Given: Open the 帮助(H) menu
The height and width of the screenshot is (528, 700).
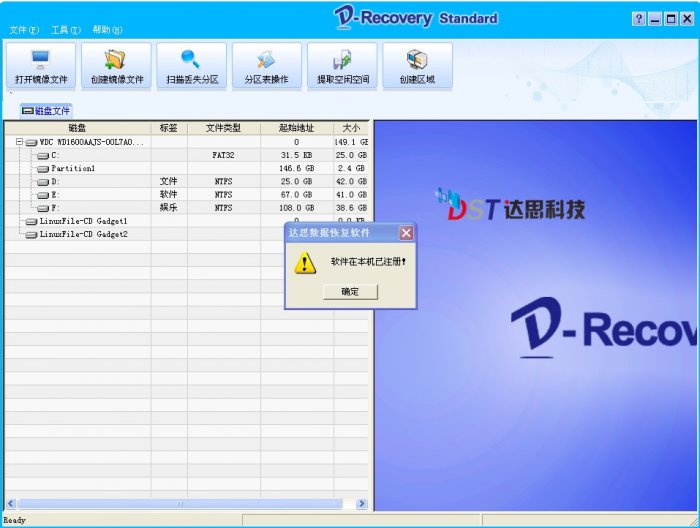Looking at the screenshot, I should coord(107,30).
